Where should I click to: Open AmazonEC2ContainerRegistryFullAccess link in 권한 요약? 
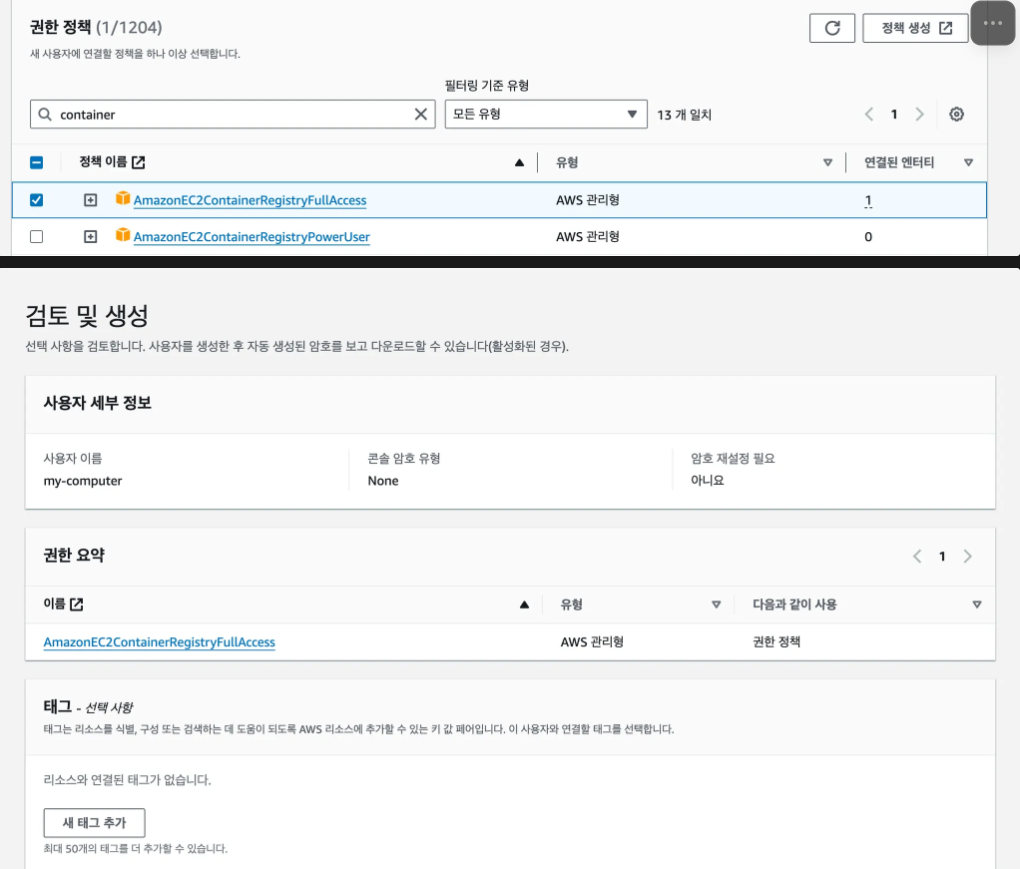(159, 642)
